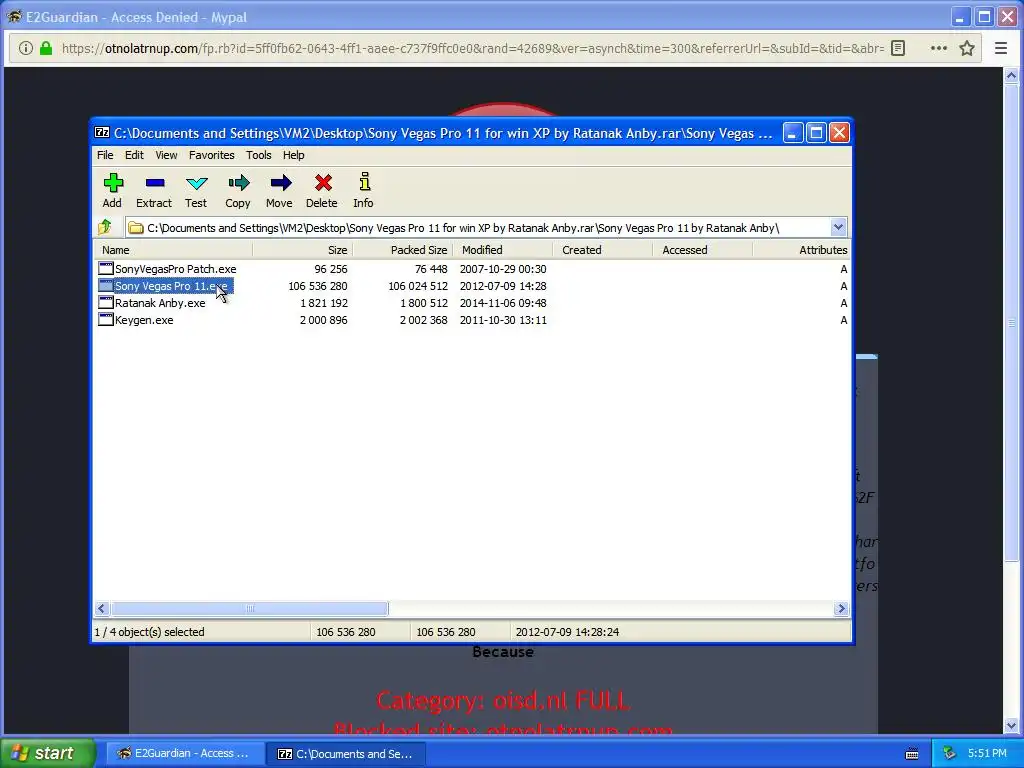Image resolution: width=1024 pixels, height=768 pixels.
Task: Click the horizontal scrollbar left arrow in 7-Zip
Action: coord(101,608)
